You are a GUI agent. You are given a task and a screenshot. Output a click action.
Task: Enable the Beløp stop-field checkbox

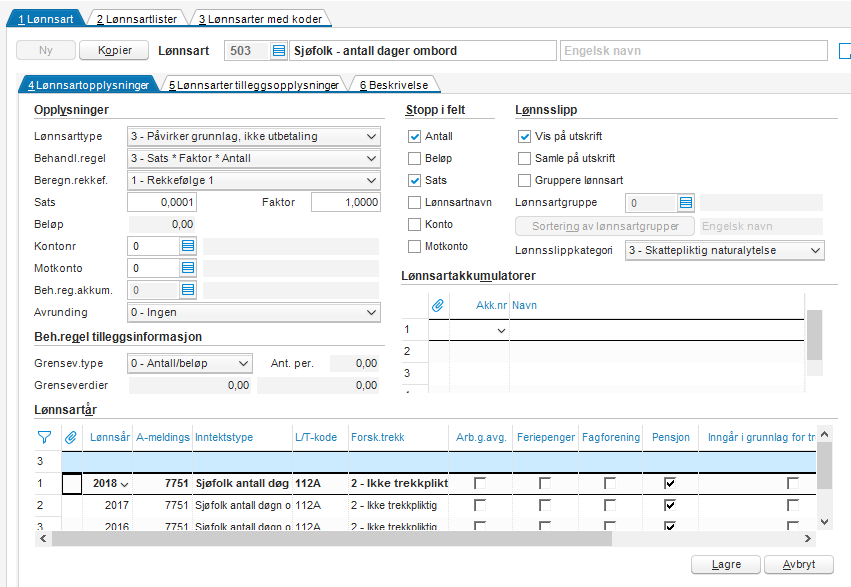[414, 158]
